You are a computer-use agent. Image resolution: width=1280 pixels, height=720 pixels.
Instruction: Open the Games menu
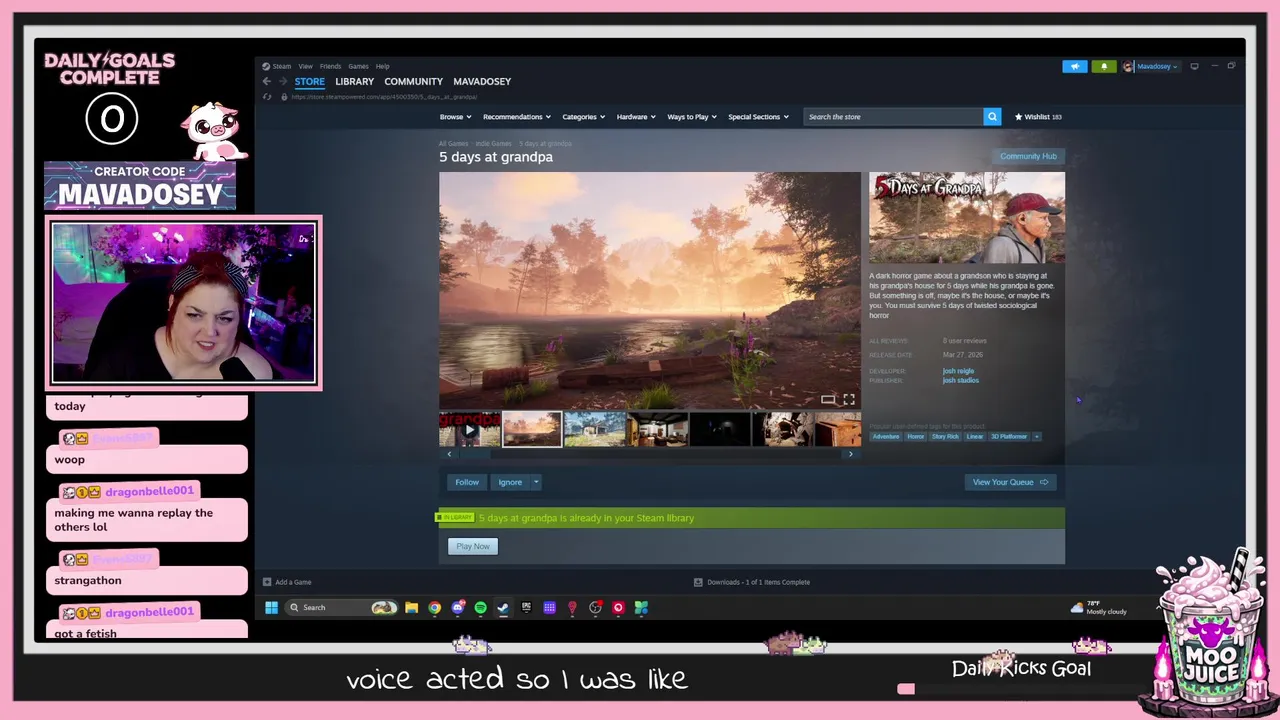pyautogui.click(x=358, y=66)
